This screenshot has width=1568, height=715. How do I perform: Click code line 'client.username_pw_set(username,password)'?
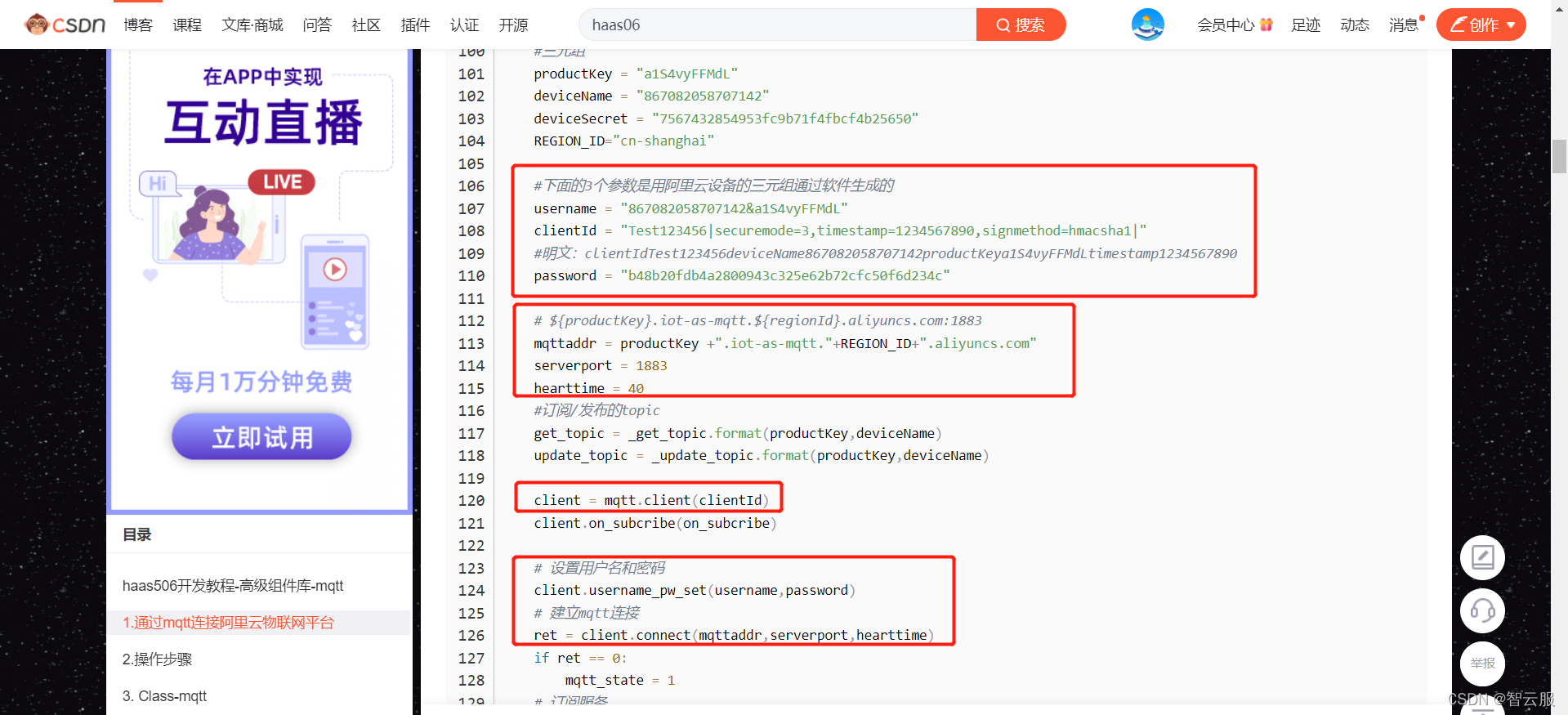coord(695,590)
